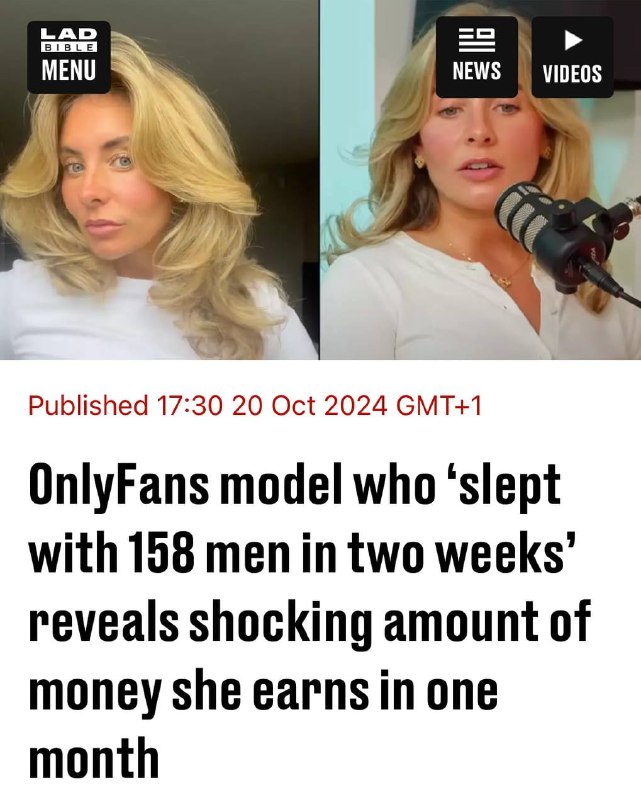
Task: Click the article headline about OnlyFans model
Action: point(310,623)
